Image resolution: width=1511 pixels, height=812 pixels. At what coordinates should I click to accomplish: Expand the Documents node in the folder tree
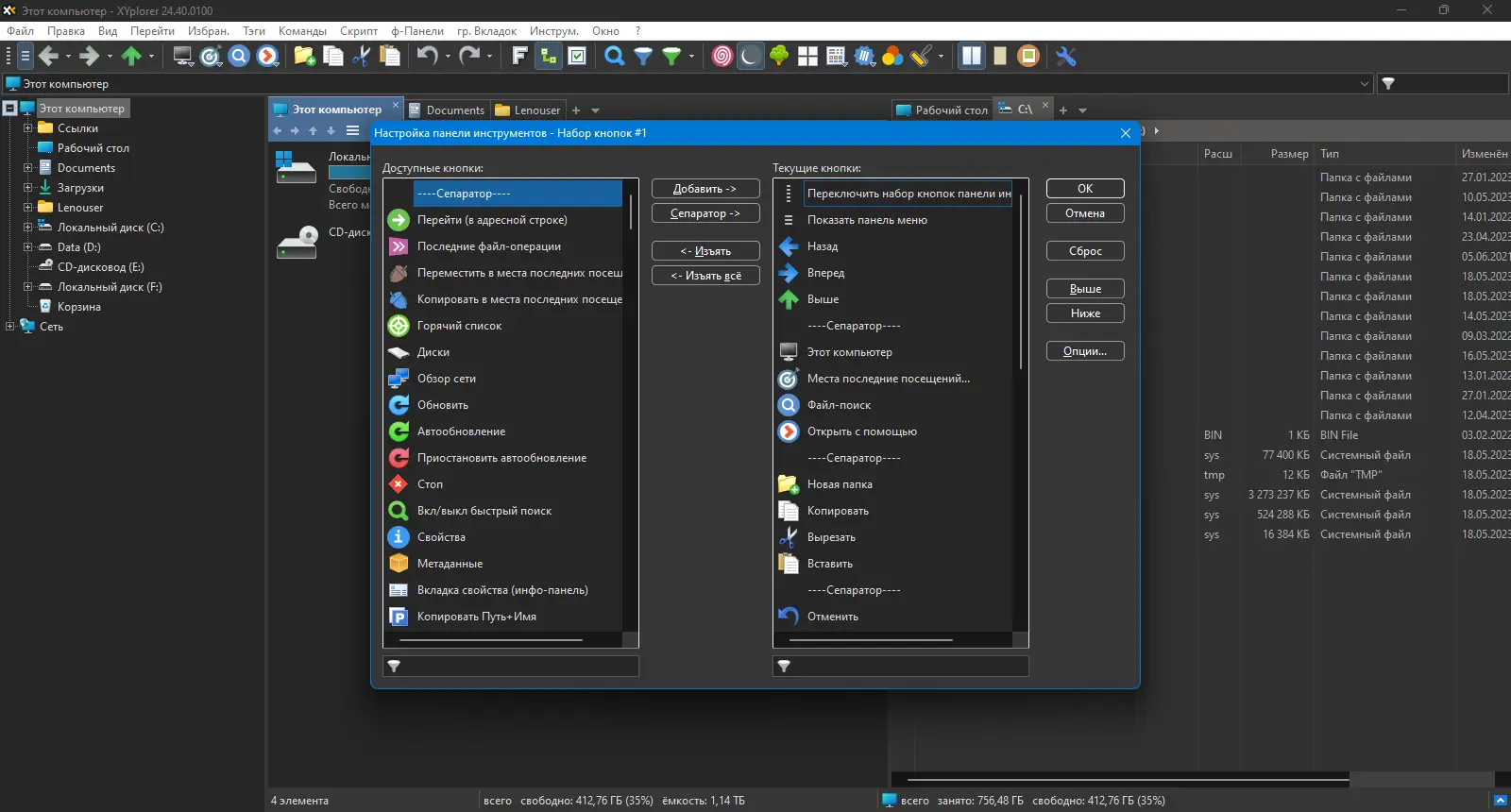pyautogui.click(x=27, y=168)
